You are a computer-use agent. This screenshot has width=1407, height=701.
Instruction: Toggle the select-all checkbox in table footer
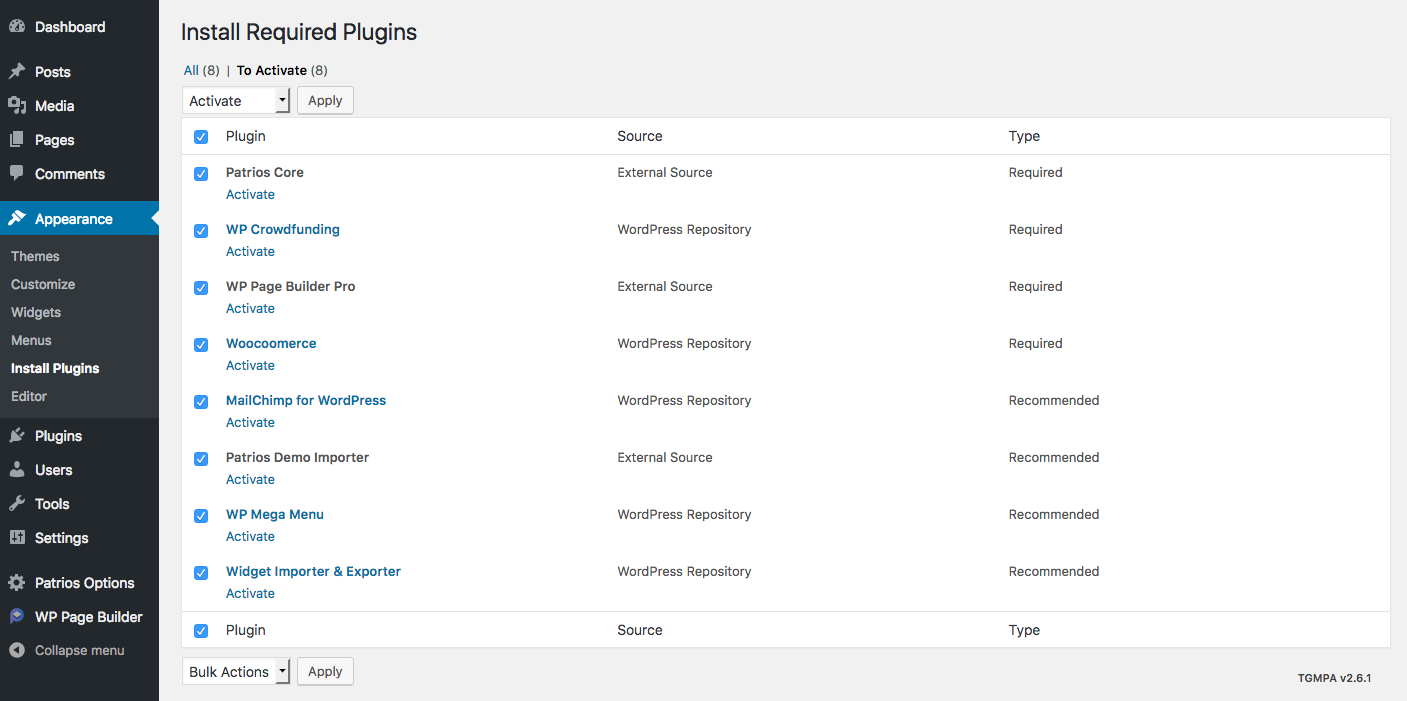coord(201,631)
